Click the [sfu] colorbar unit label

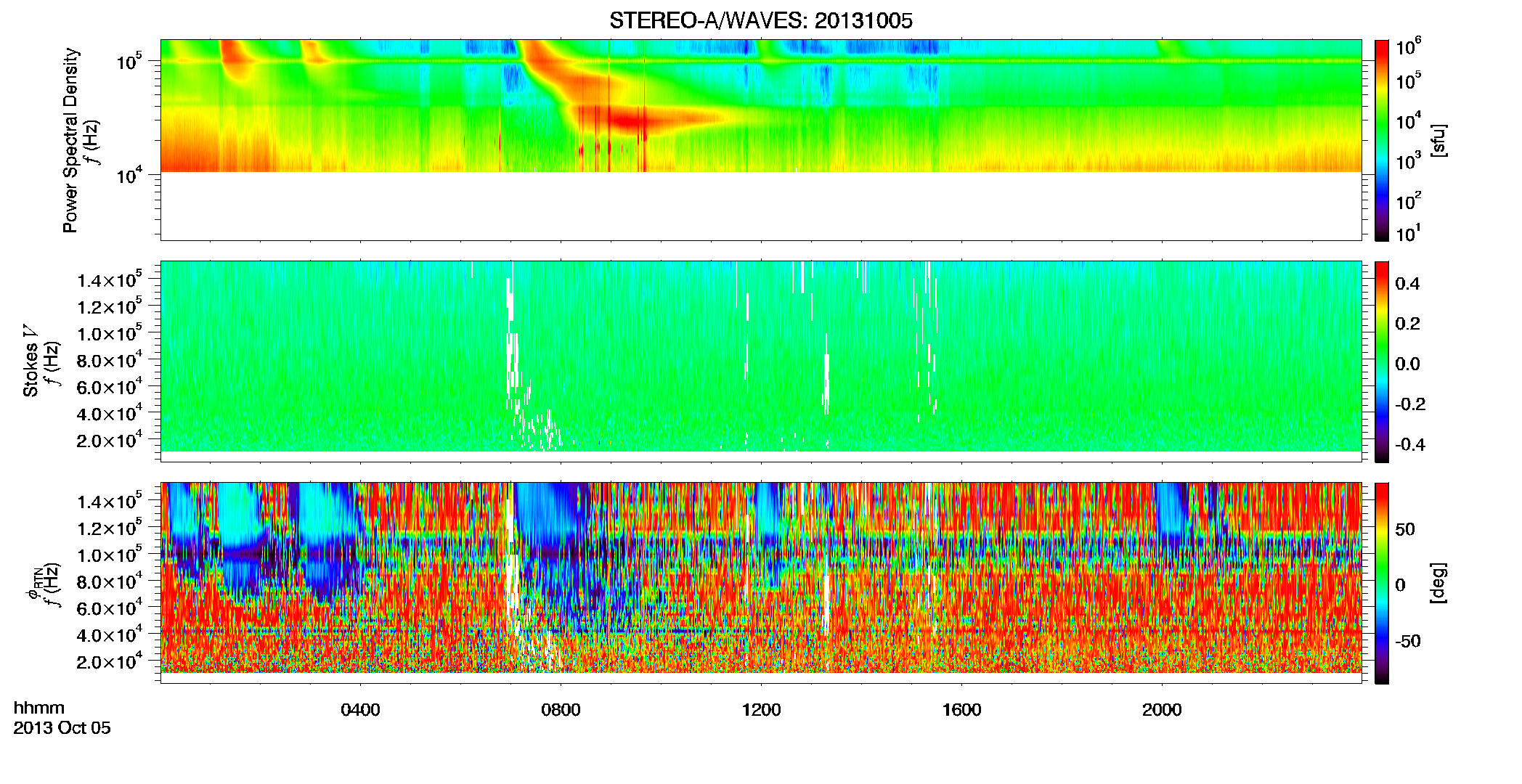click(x=1438, y=140)
